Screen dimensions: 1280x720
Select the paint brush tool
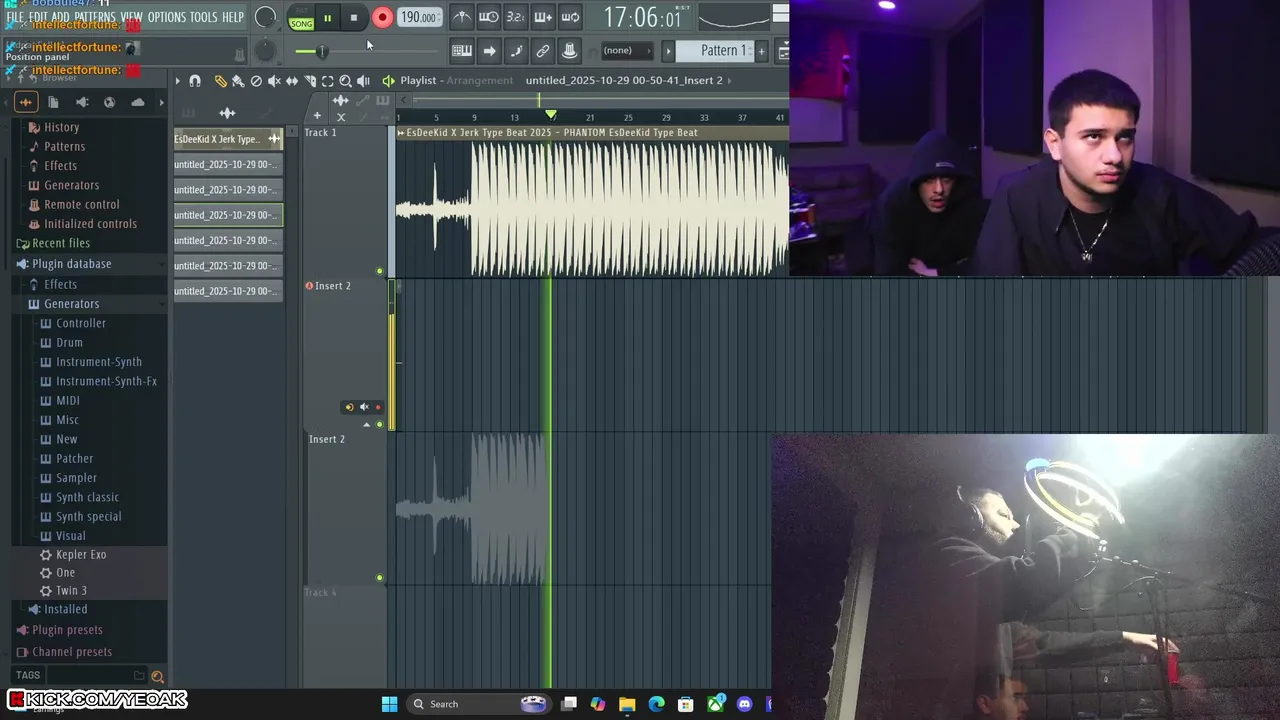(x=238, y=81)
